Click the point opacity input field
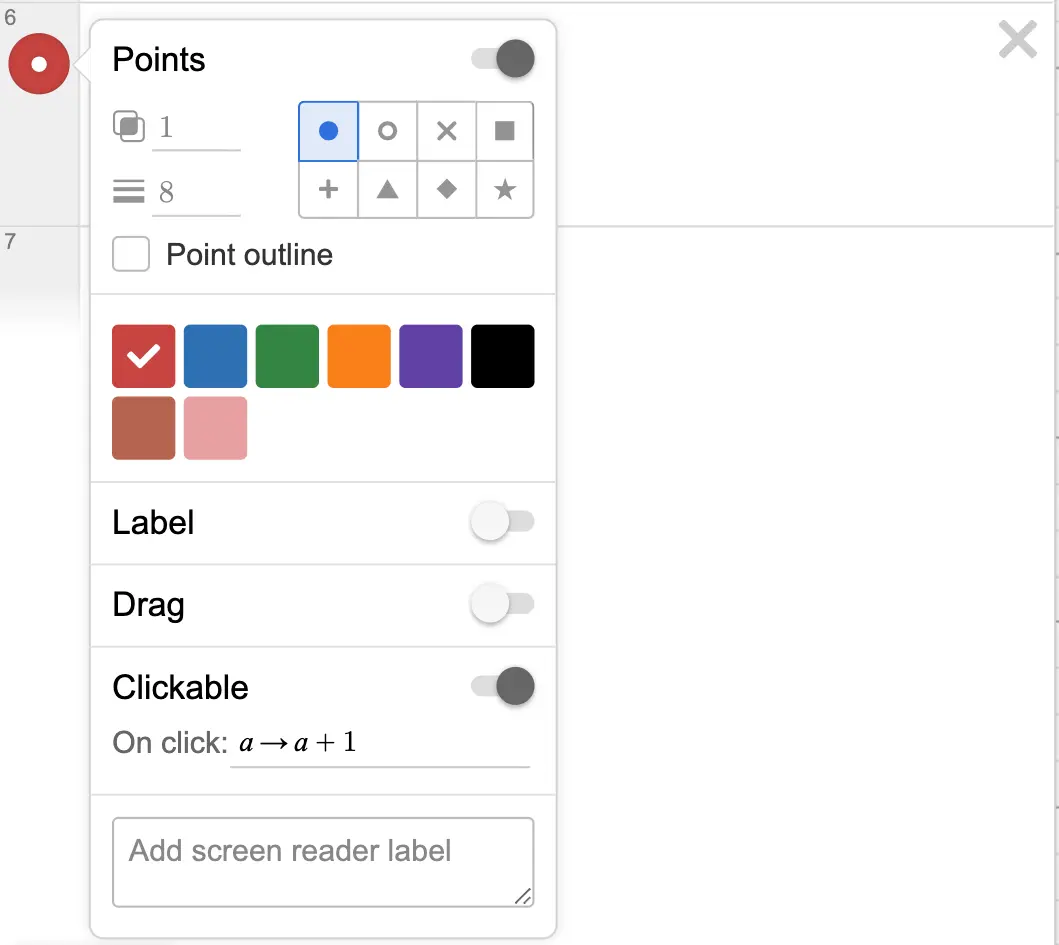The width and height of the screenshot is (1059, 945). 196,128
